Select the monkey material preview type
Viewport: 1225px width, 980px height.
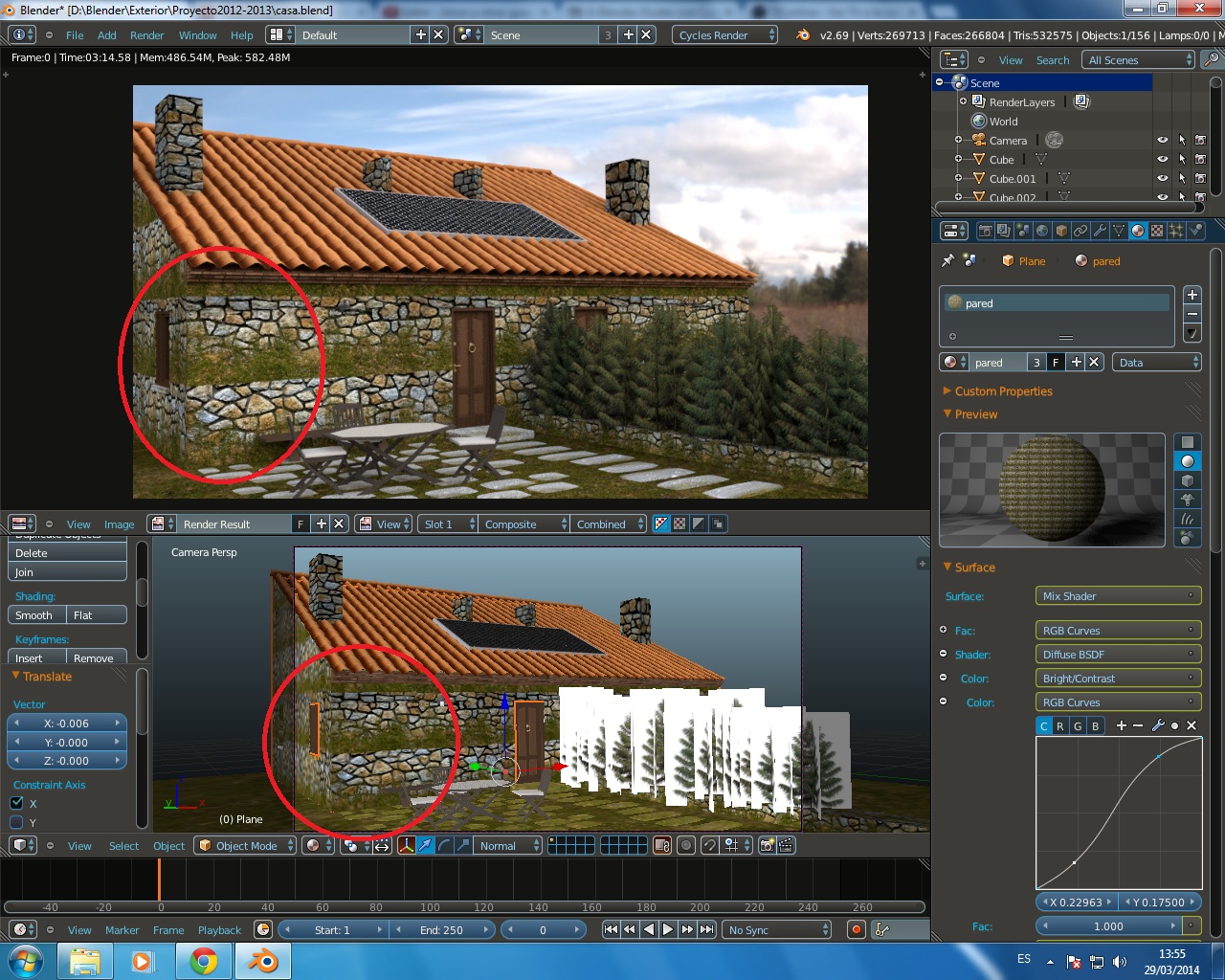[x=1188, y=500]
